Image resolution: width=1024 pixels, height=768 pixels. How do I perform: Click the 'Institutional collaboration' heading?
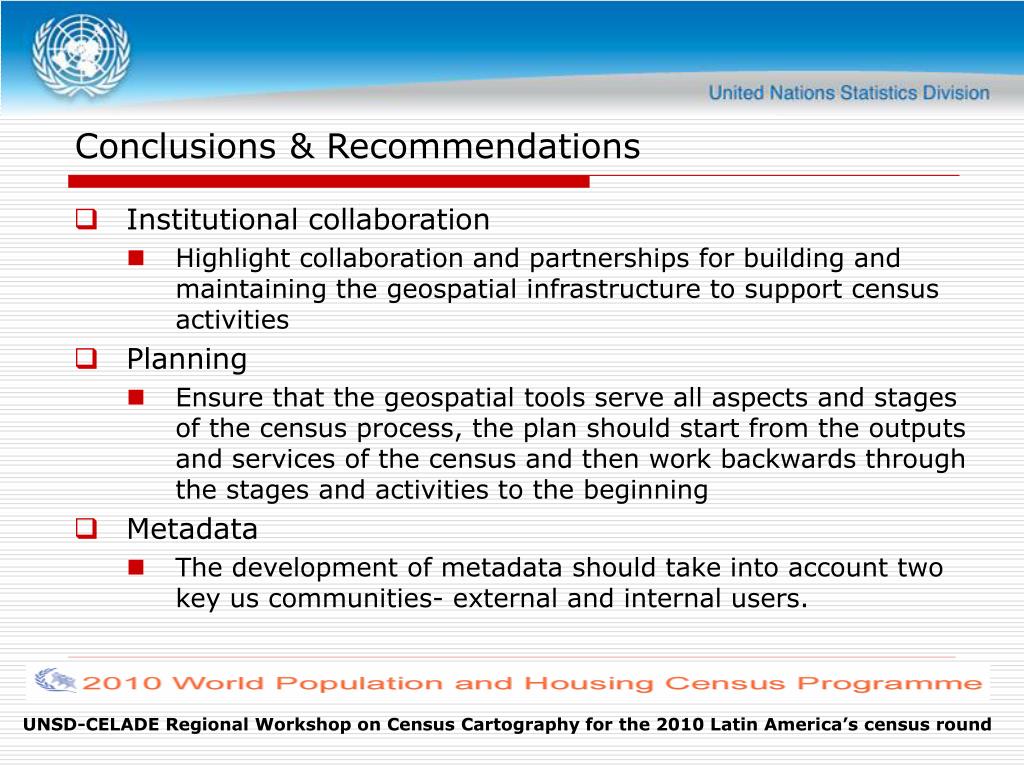308,219
